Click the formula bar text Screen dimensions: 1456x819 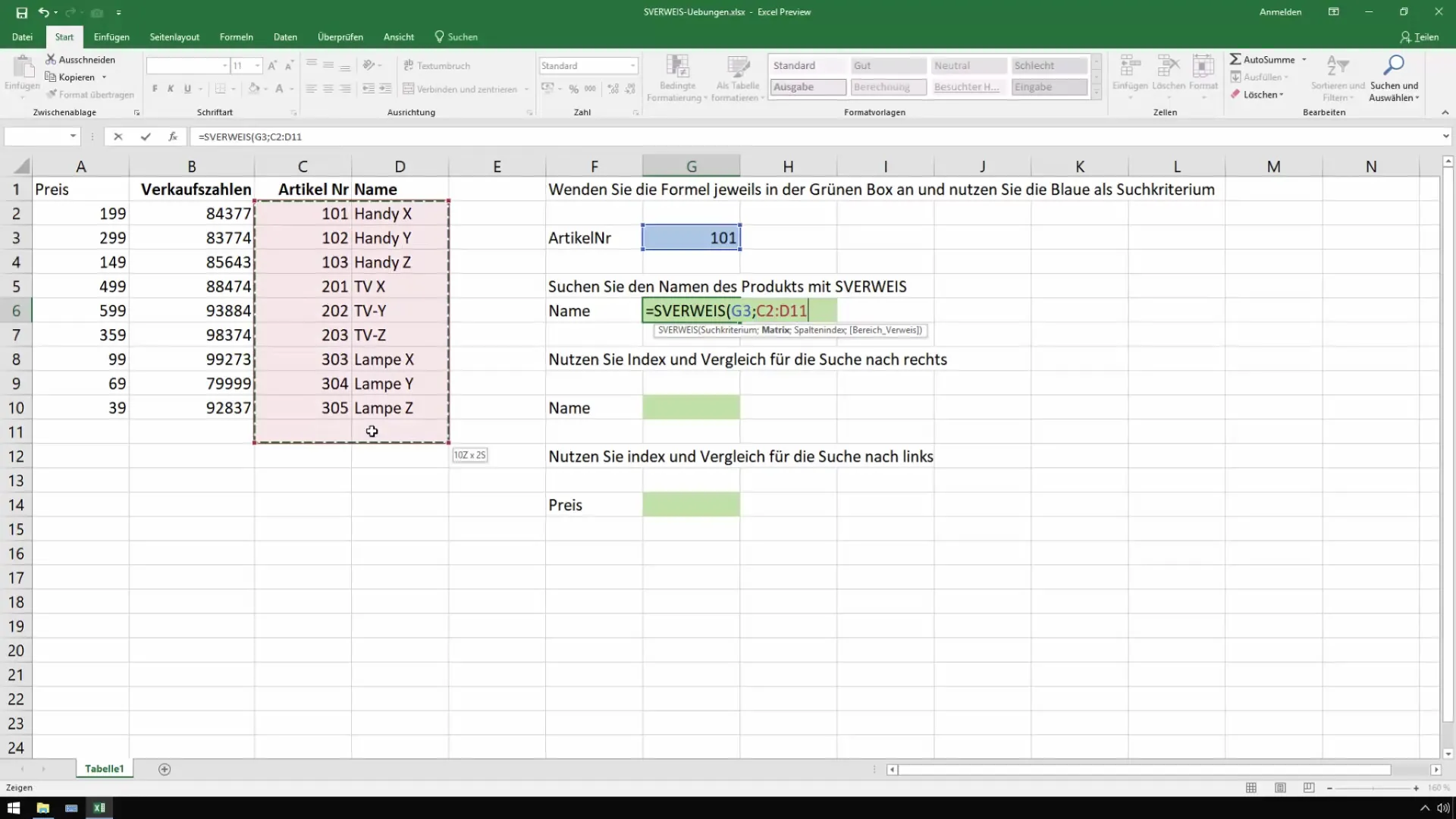[250, 136]
